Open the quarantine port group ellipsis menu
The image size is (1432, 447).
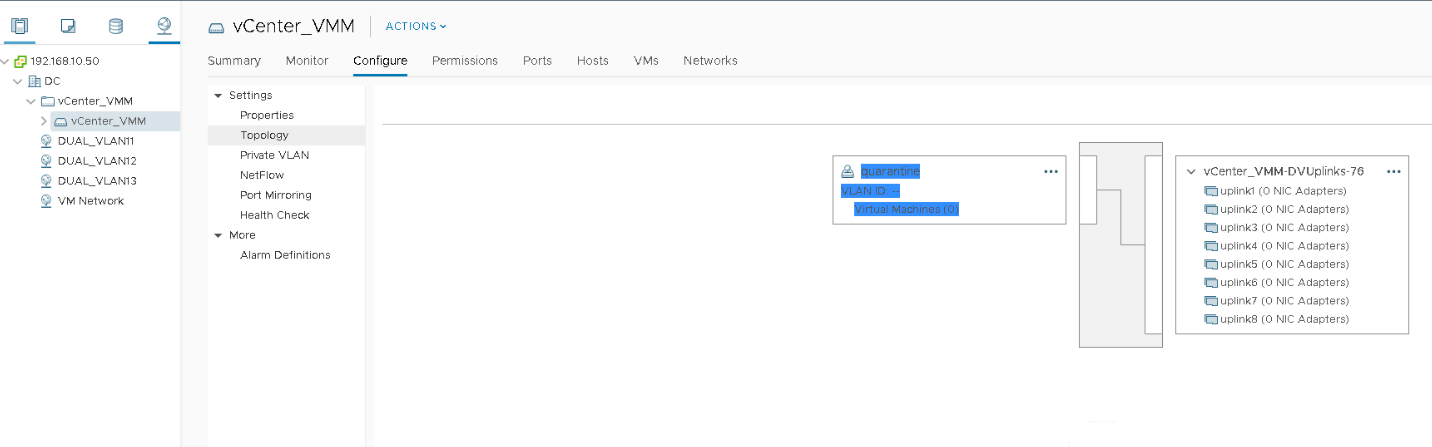[x=1051, y=172]
